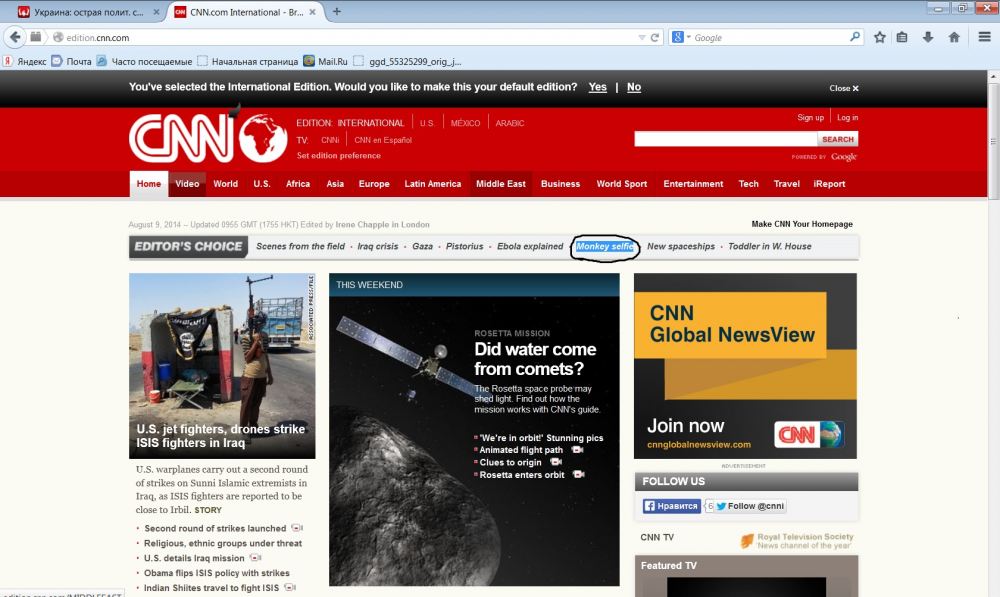Image resolution: width=1000 pixels, height=597 pixels.
Task: Click Twitter Follow @cnni button
Action: pyautogui.click(x=750, y=506)
